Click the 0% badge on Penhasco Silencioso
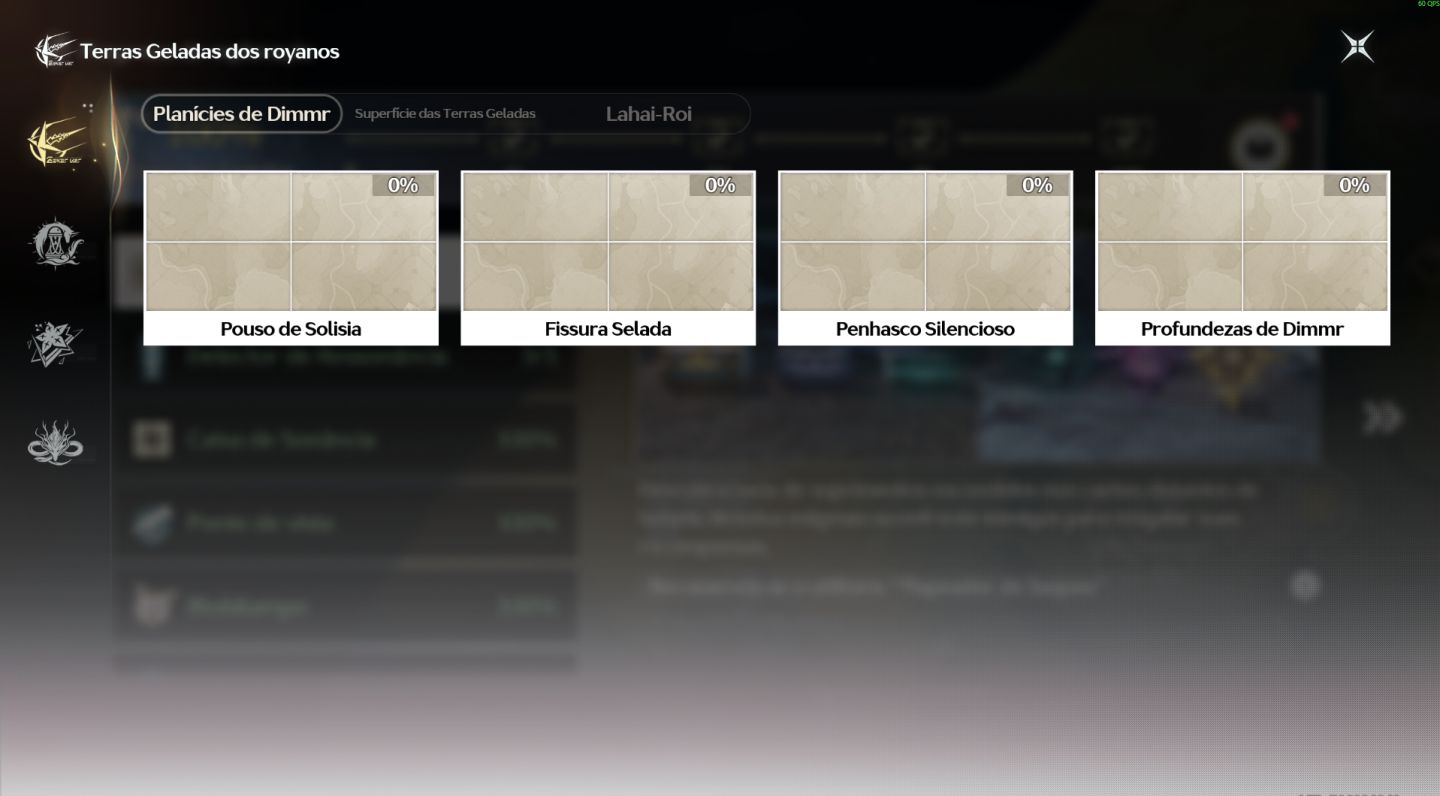Viewport: 1440px width, 796px height. point(1037,185)
